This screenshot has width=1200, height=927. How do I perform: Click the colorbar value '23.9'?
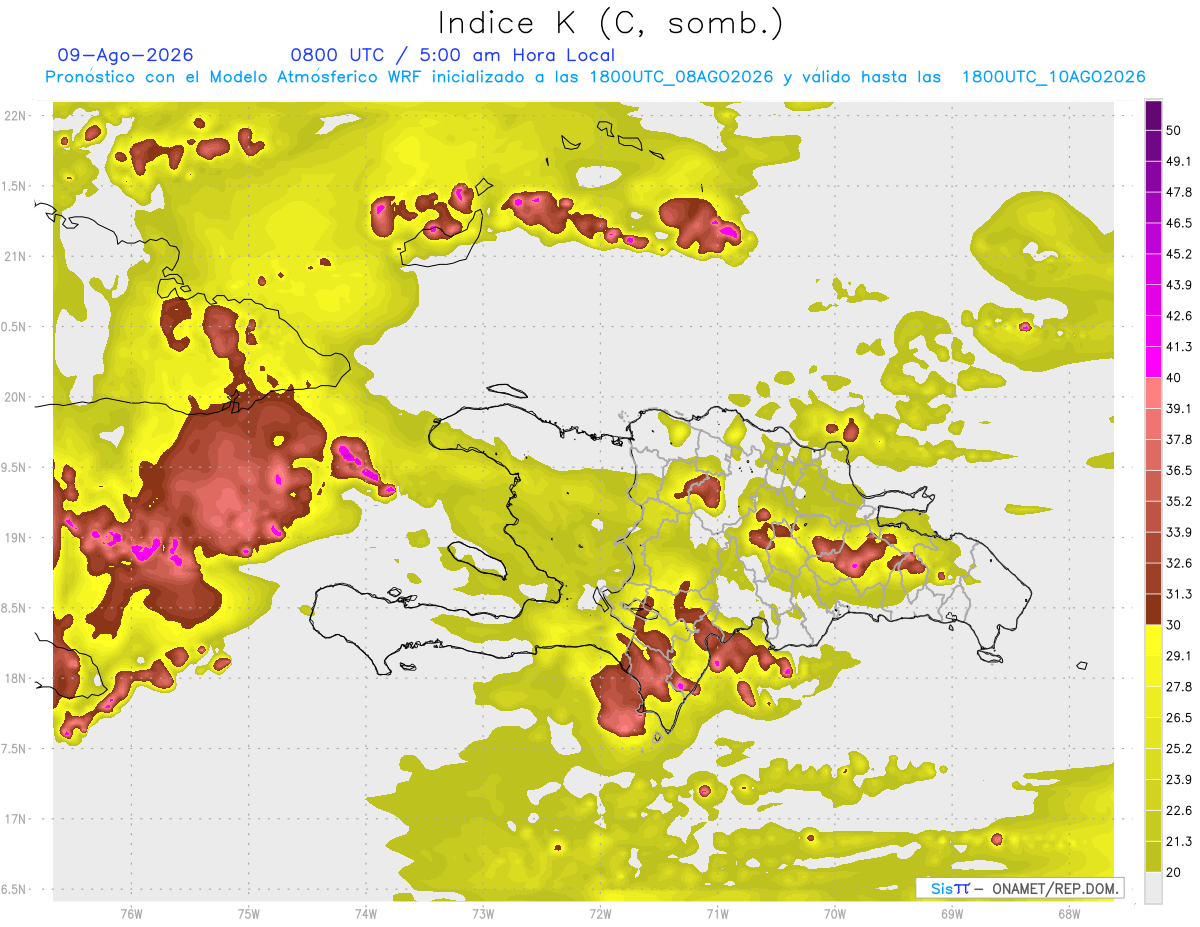[1179, 779]
